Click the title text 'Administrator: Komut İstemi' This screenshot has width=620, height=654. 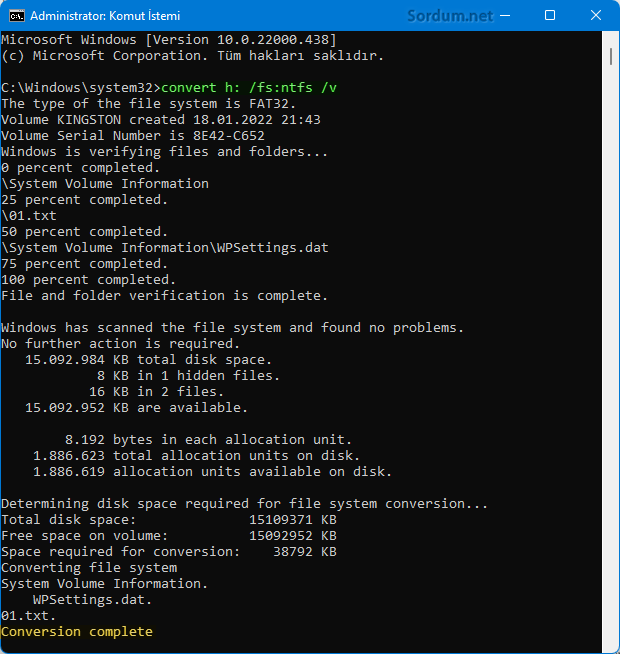pyautogui.click(x=105, y=16)
